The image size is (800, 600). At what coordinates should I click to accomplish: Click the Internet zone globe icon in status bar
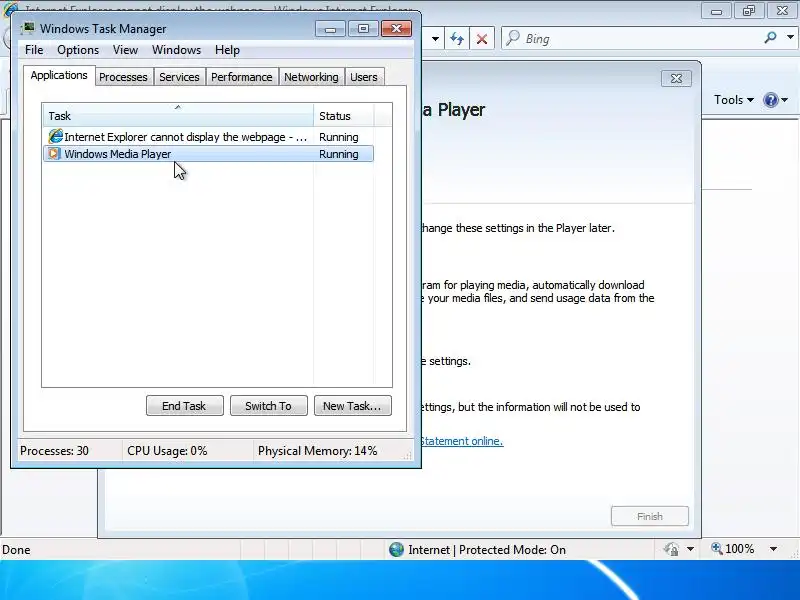(396, 549)
